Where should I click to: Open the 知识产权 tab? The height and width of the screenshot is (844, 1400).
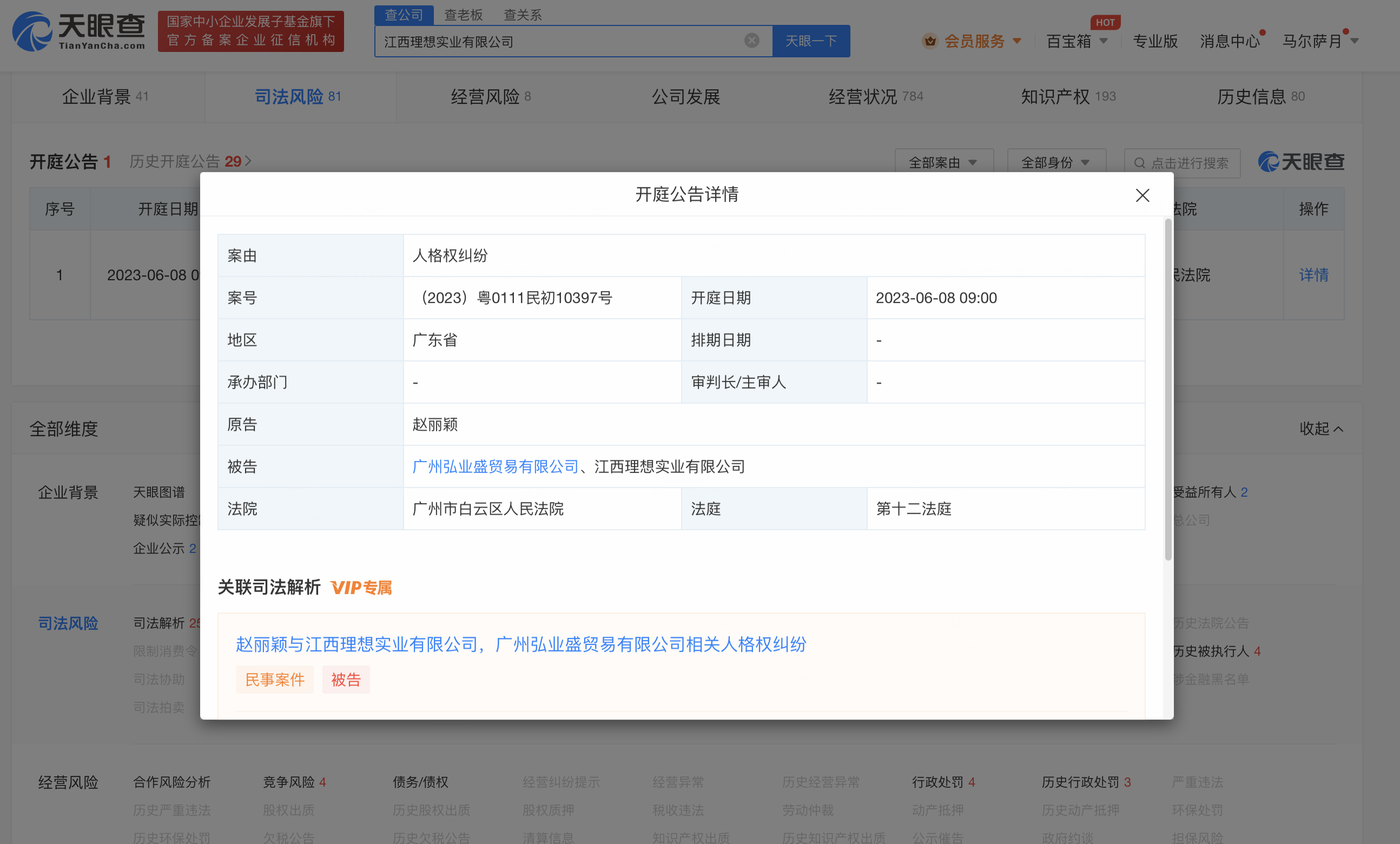(1068, 97)
